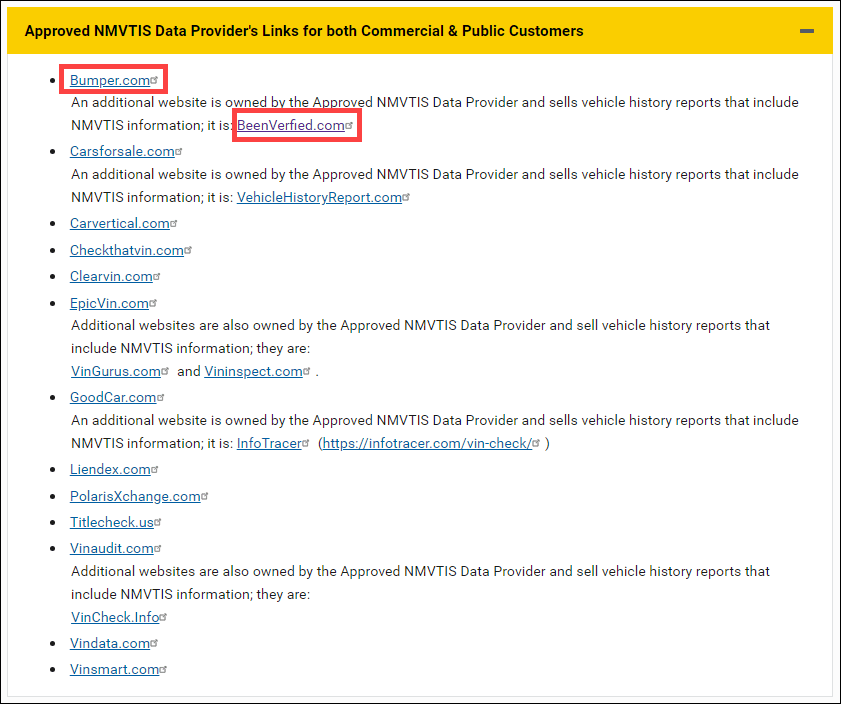This screenshot has height=704, width=841.
Task: Visit the VinGurus.com link
Action: tap(116, 372)
